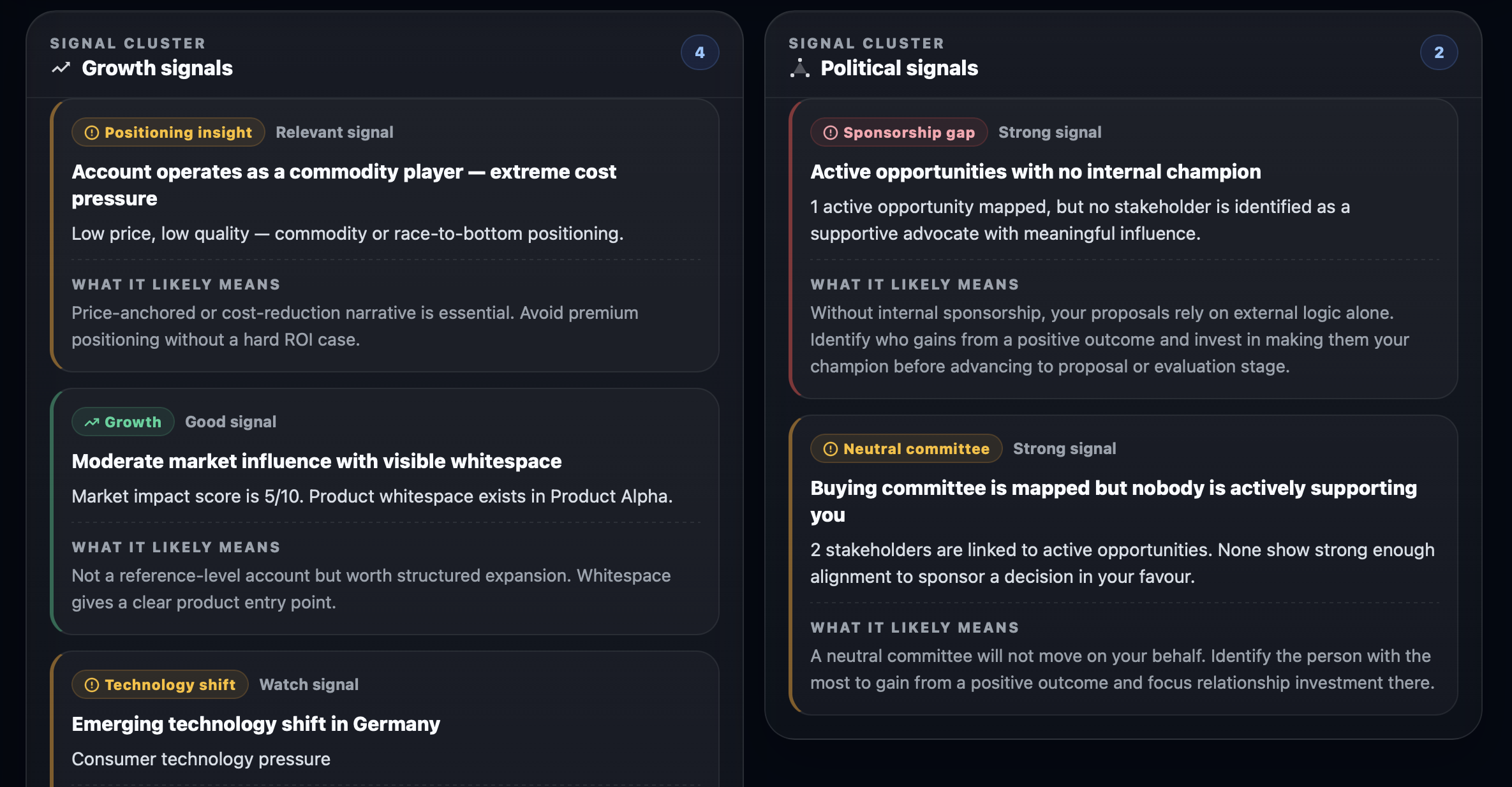Click the trending arrow icon beside Growth signals
This screenshot has height=787, width=1512.
pos(60,68)
